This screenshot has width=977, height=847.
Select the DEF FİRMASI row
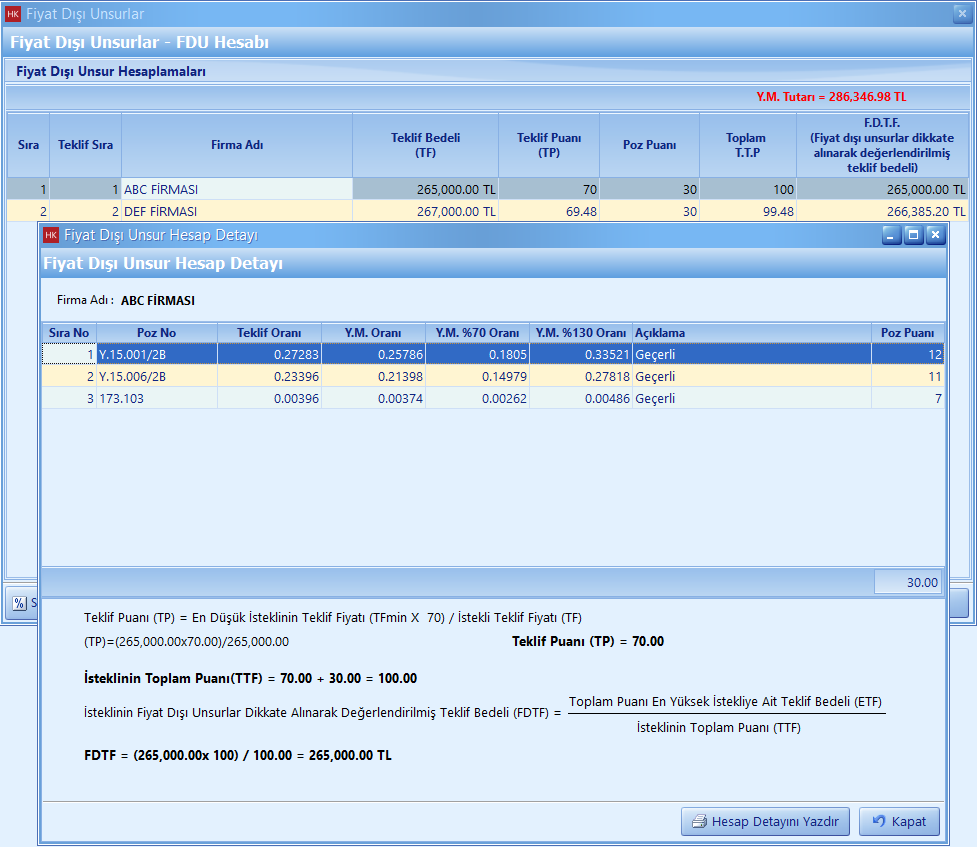pyautogui.click(x=236, y=211)
